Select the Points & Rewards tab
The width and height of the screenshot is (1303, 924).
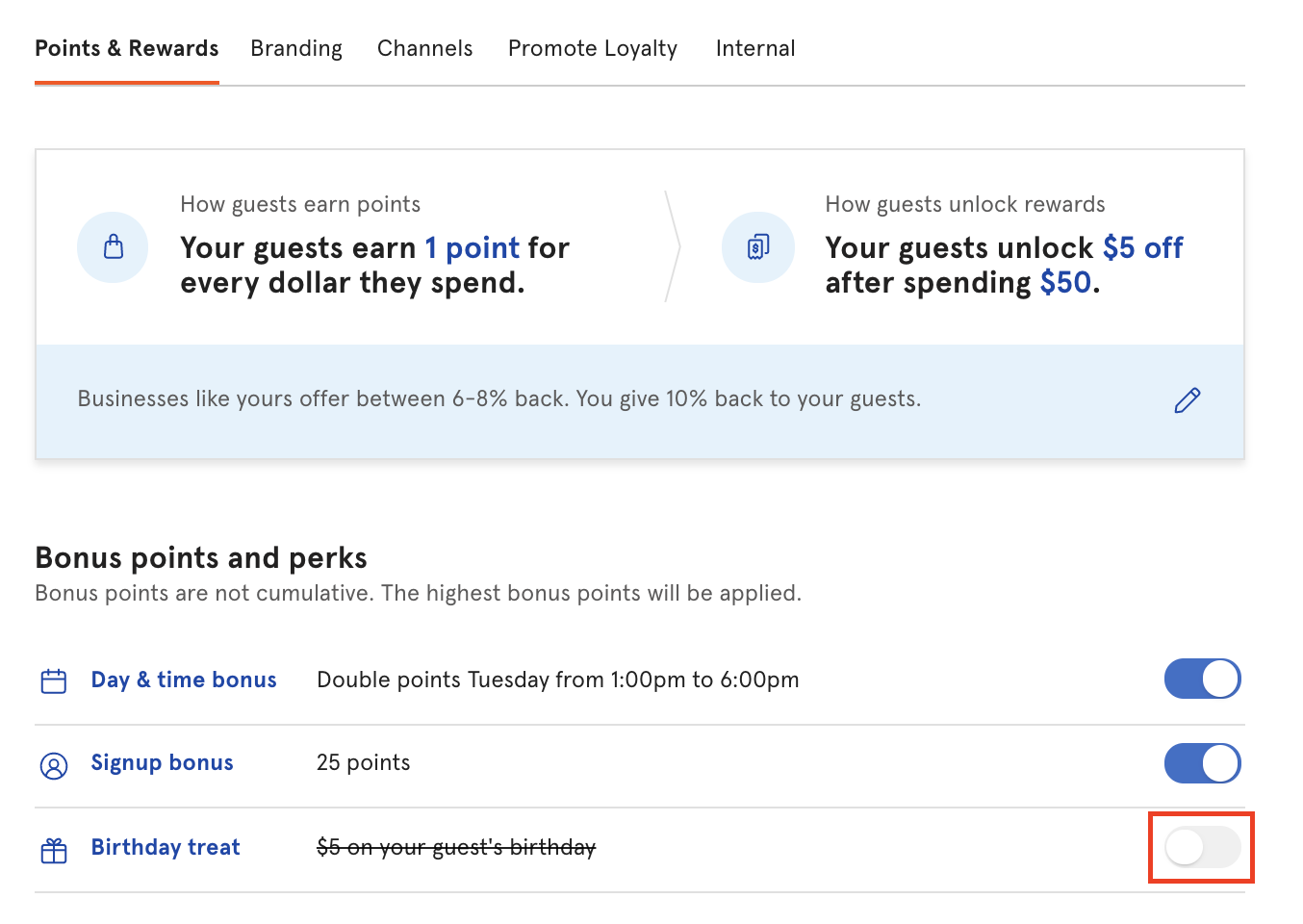[126, 48]
